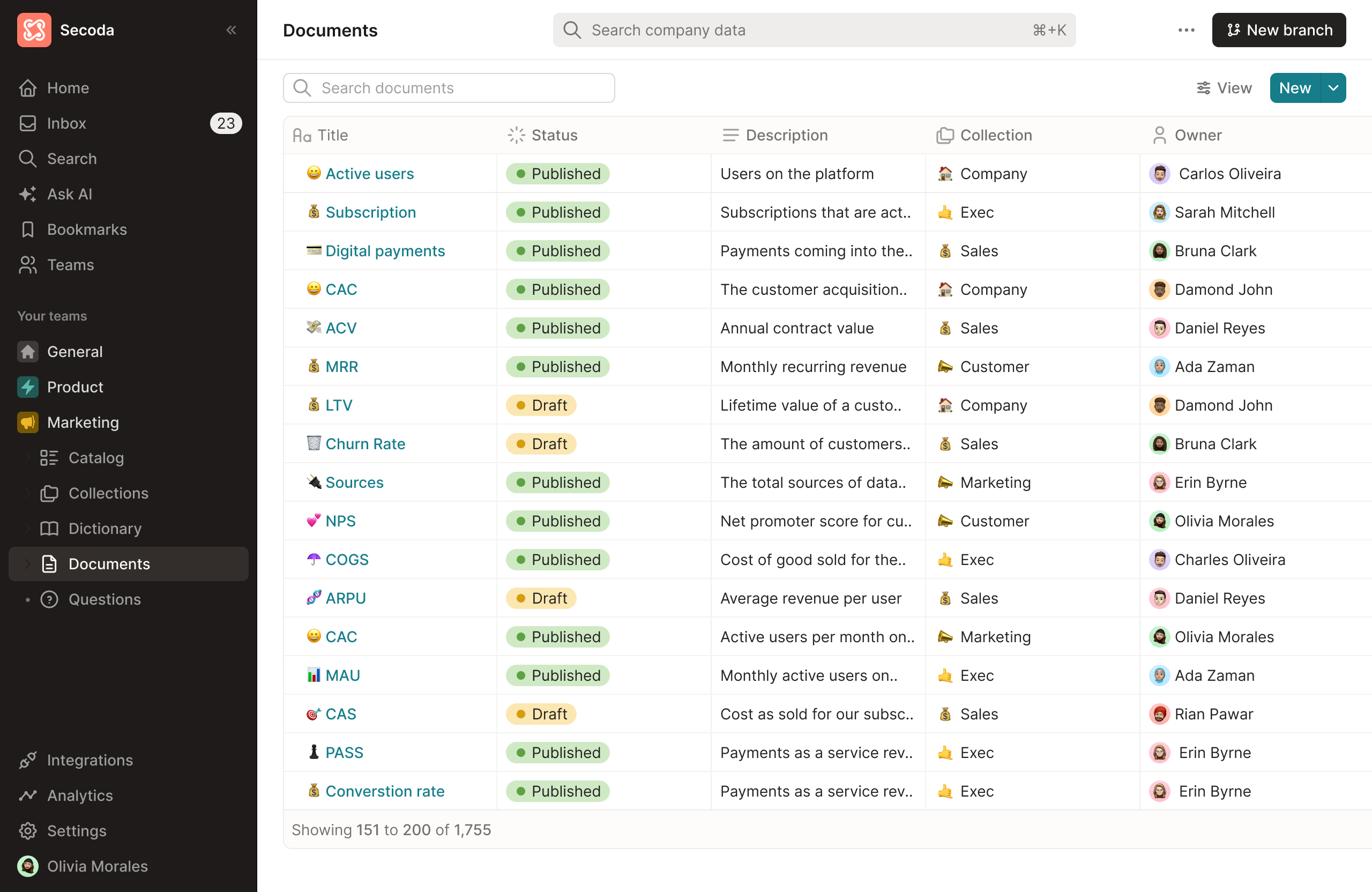Click the chess pawn emoji beside PASS
Image resolution: width=1372 pixels, height=892 pixels.
(x=314, y=752)
